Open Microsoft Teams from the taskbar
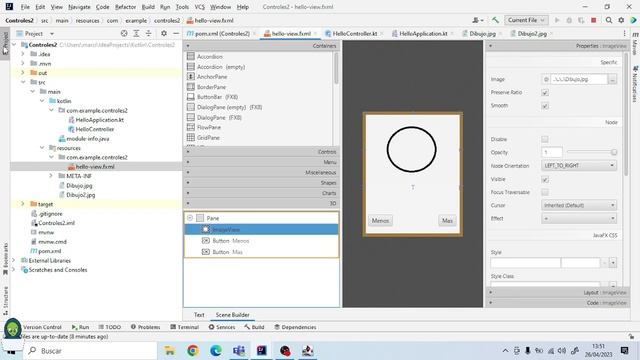This screenshot has height=360, width=640. 239,351
